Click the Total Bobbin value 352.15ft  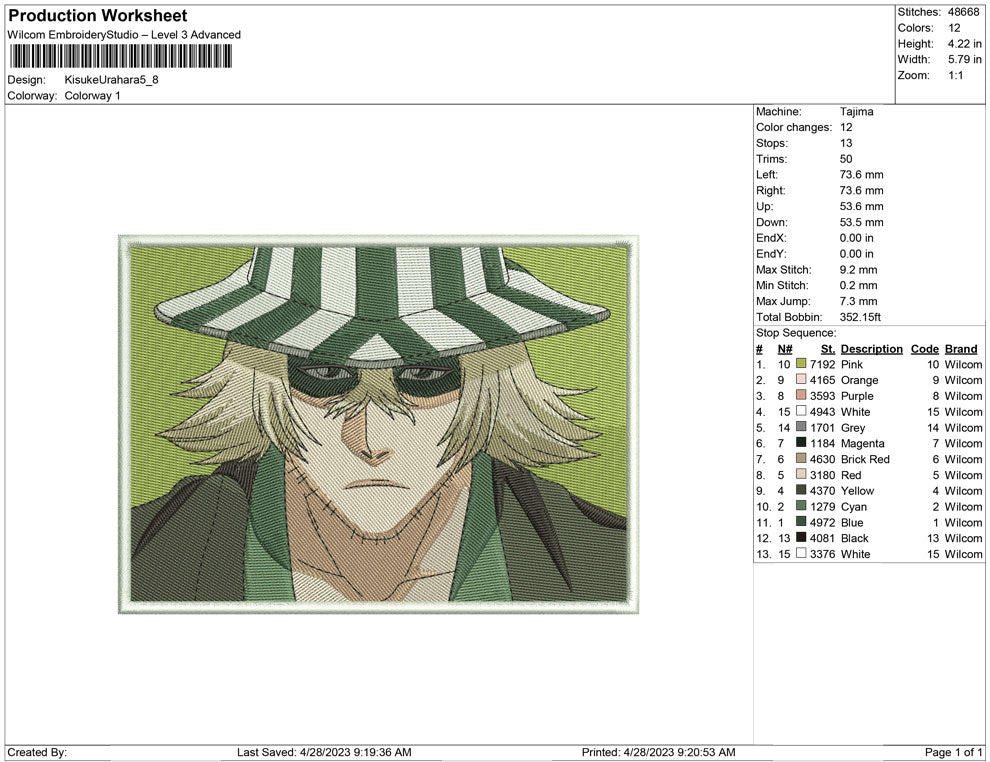coord(863,317)
